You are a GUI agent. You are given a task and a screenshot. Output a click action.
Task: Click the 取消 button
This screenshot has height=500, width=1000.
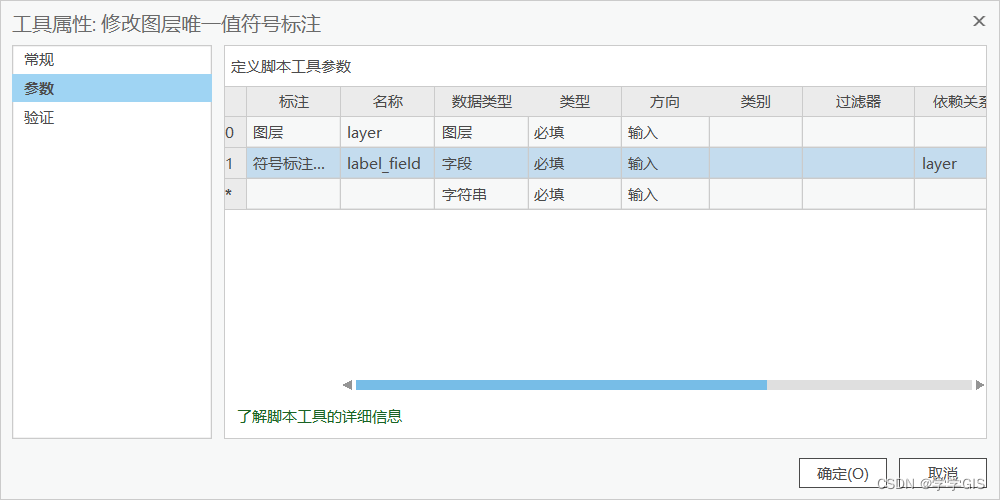pos(943,474)
